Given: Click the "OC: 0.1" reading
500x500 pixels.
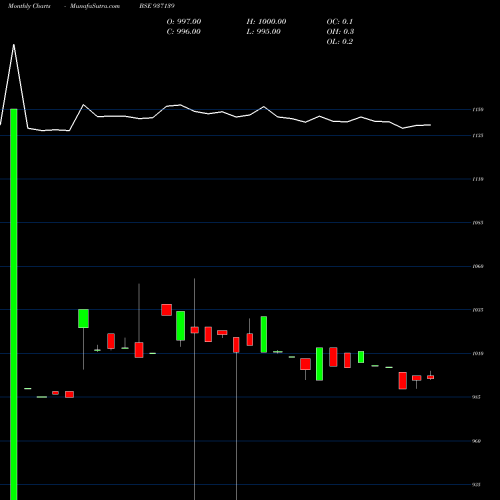Looking at the screenshot, I should point(339,22).
